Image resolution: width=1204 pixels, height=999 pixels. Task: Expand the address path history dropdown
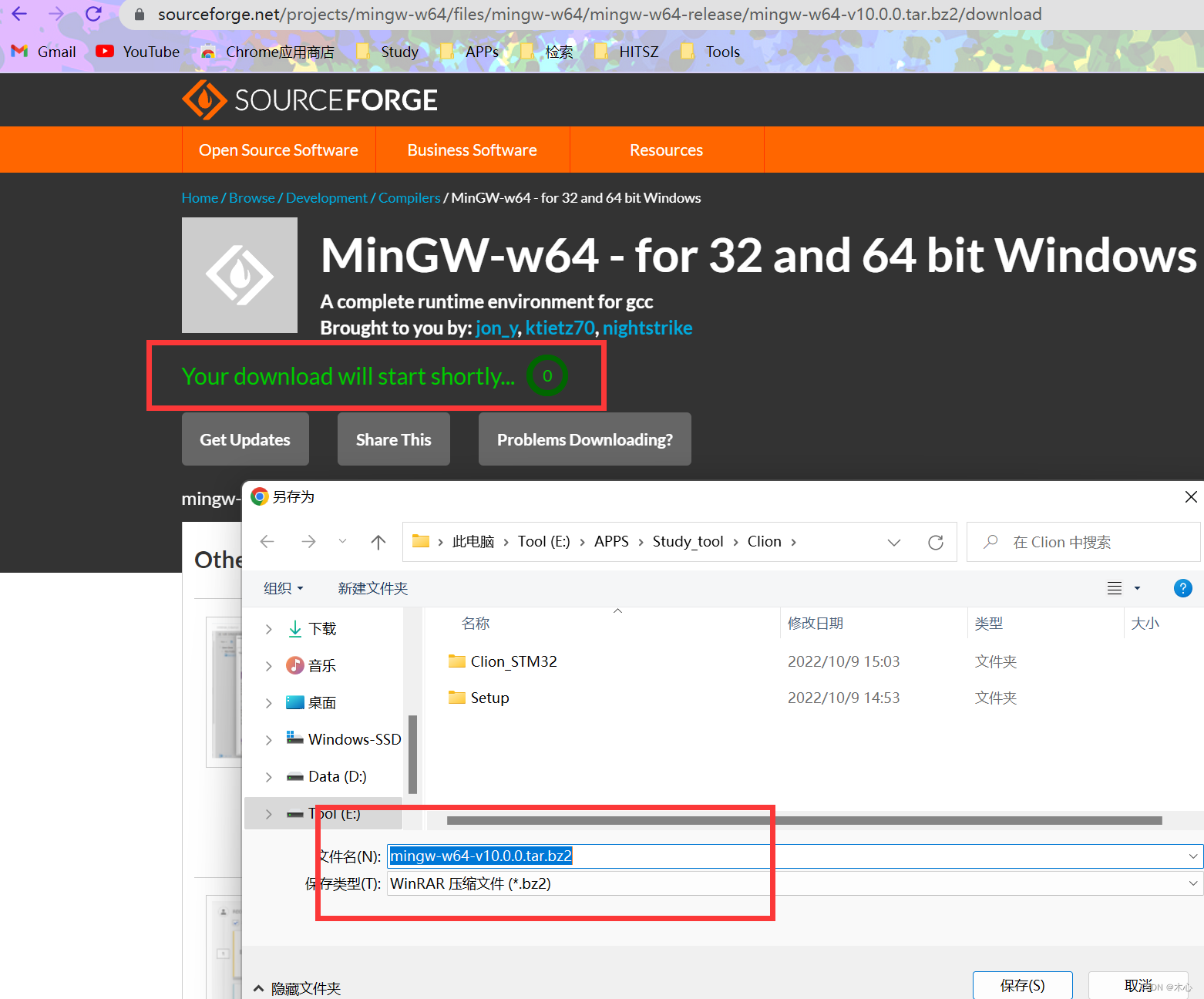click(x=894, y=542)
